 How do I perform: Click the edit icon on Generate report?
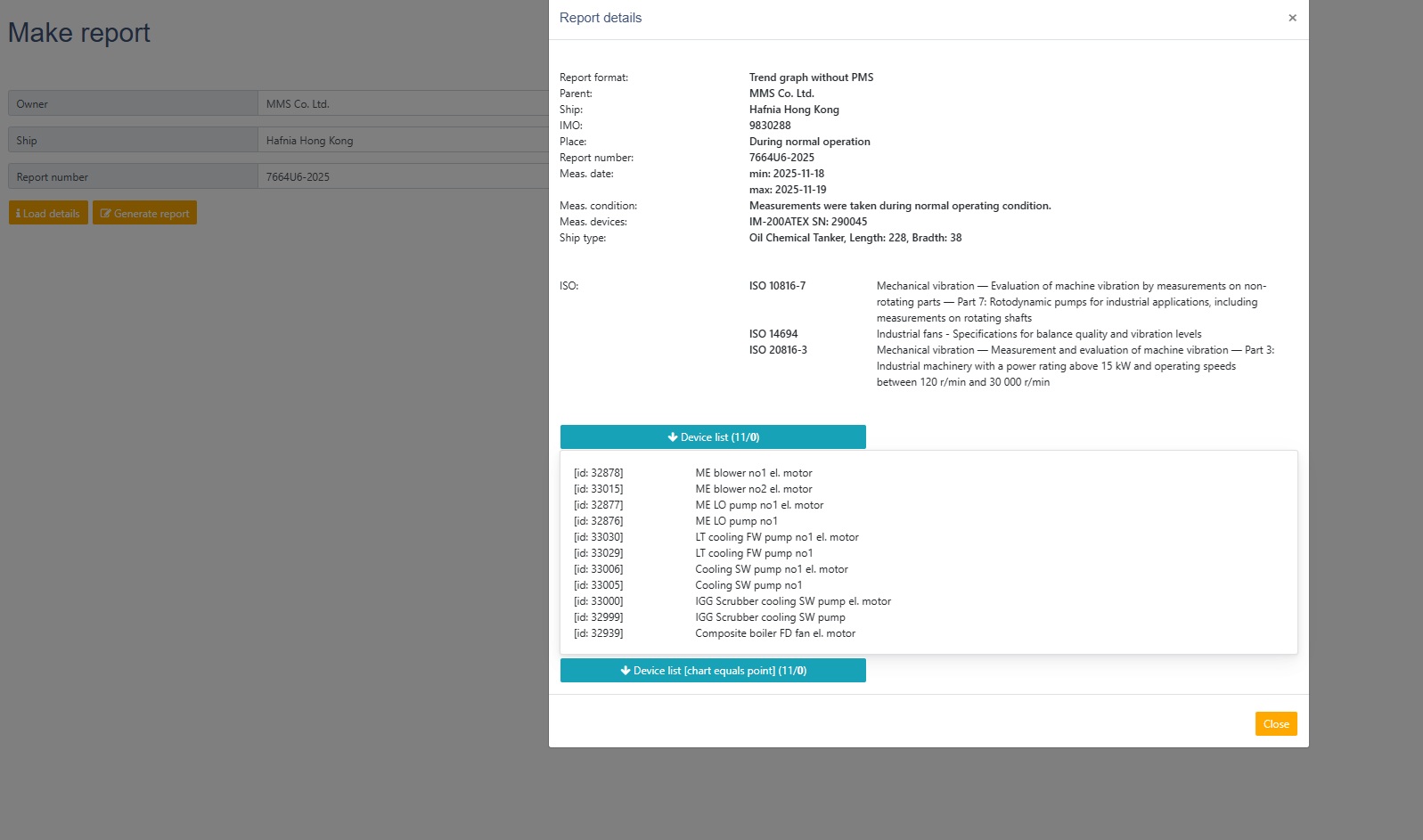[x=105, y=214]
